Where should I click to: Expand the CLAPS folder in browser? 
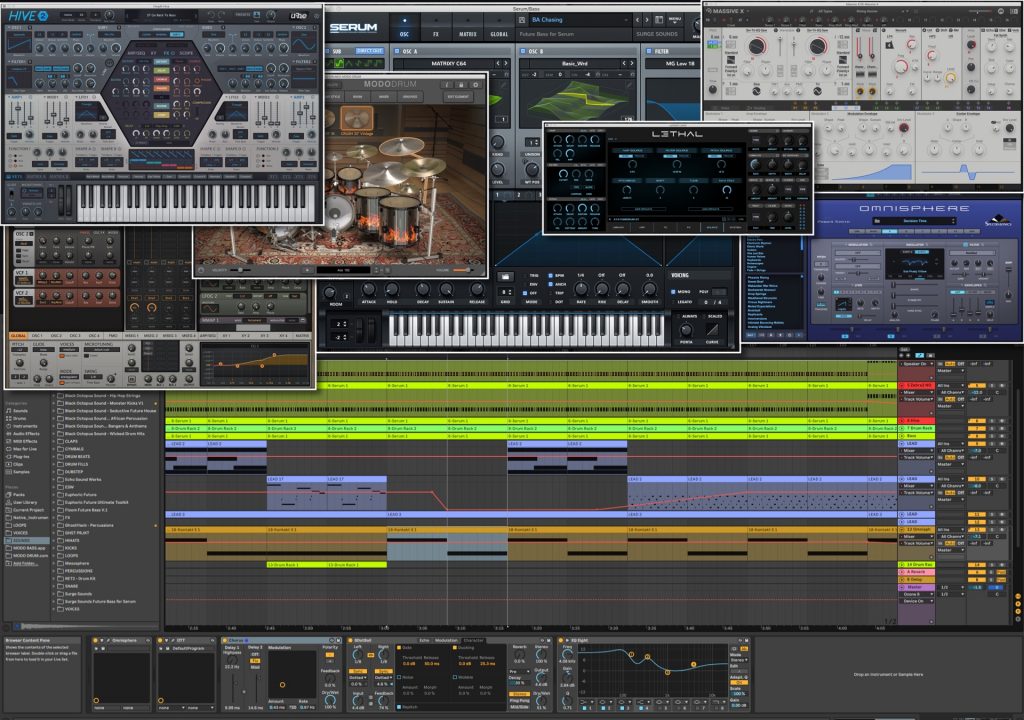click(54, 442)
